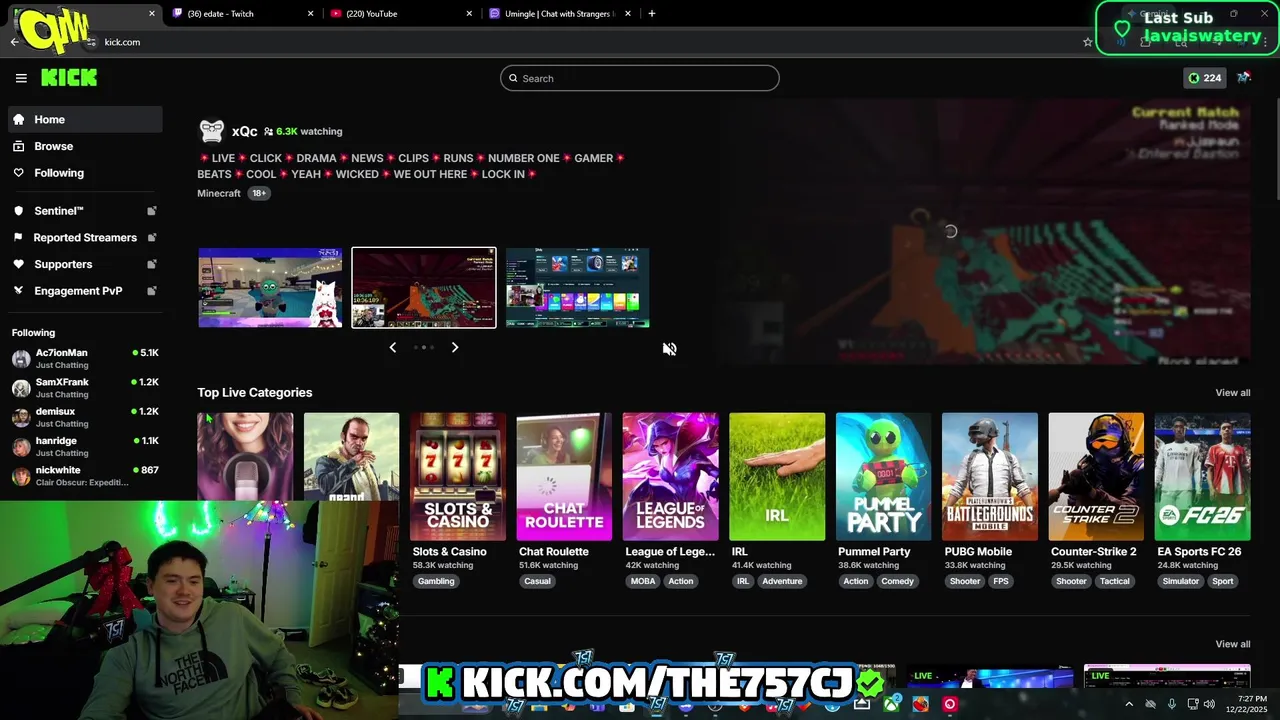Show hidden system tray icons chevron
This screenshot has width=1280, height=720.
1129,704
